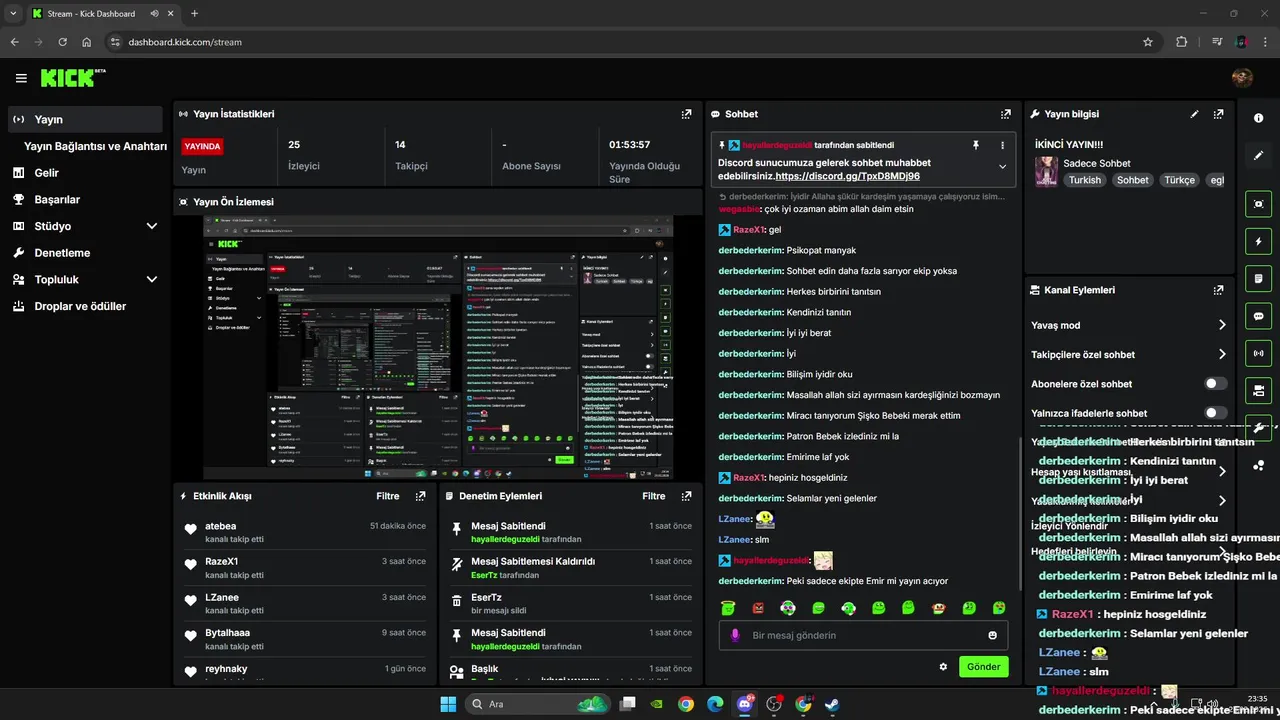Open chat settings gear next to Gönder
This screenshot has height=720, width=1280.
point(943,667)
